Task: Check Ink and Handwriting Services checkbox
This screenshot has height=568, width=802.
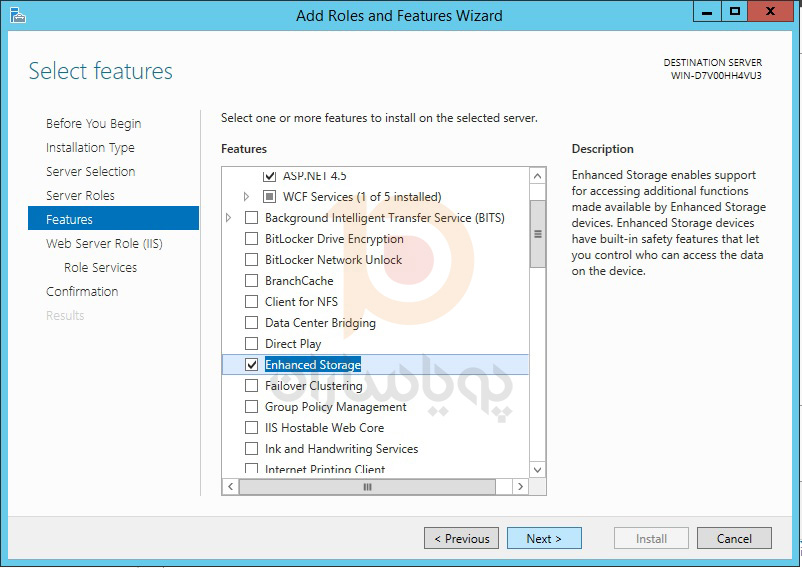Action: tap(251, 448)
